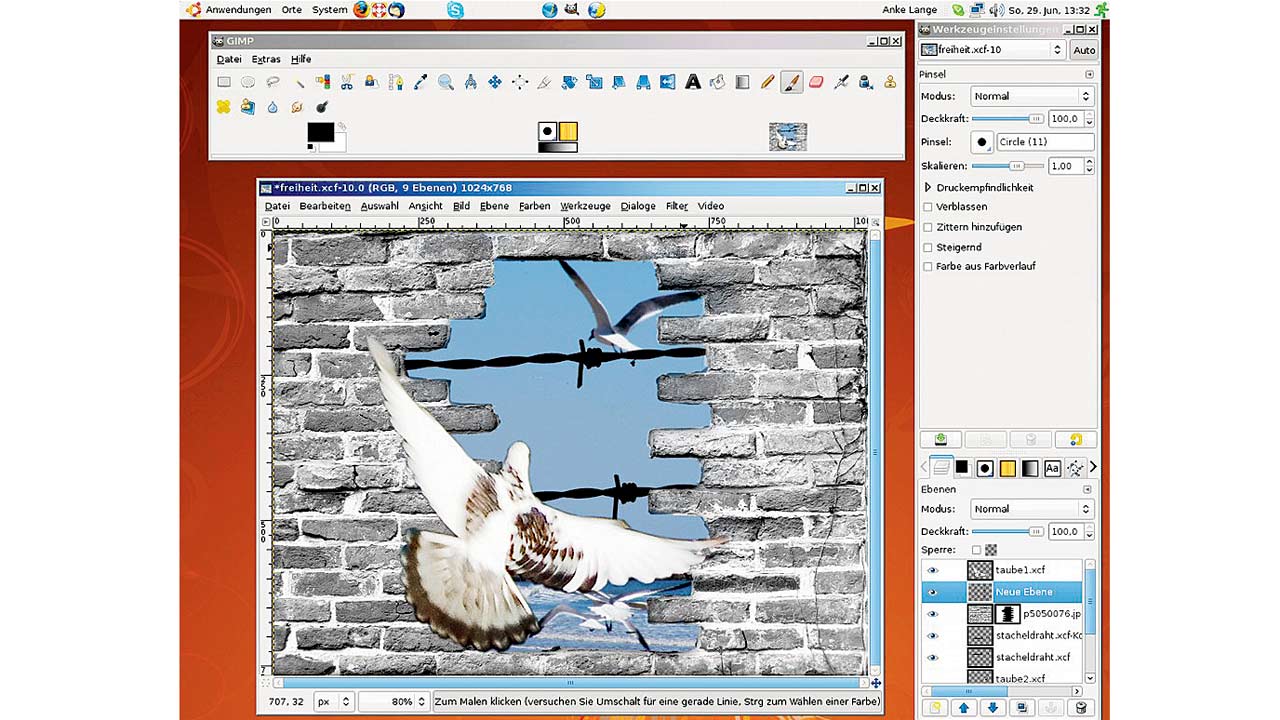
Task: Select the Paintbrush tool
Action: 791,82
